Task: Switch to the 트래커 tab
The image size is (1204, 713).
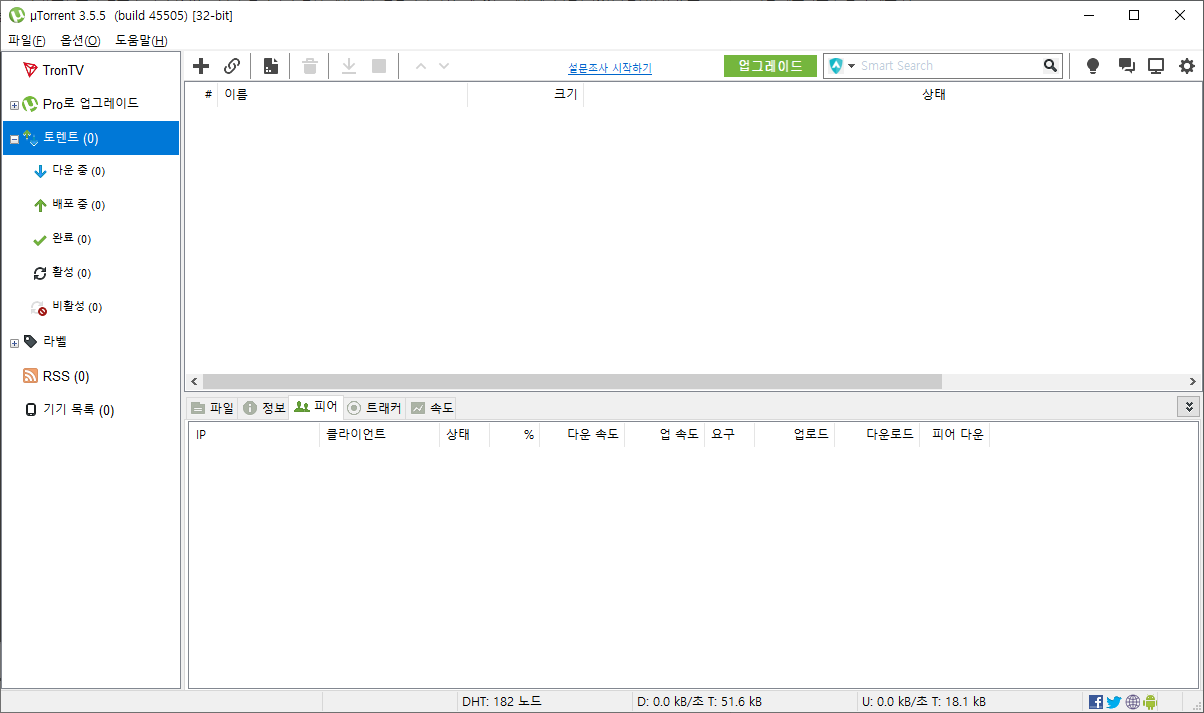Action: pos(374,408)
